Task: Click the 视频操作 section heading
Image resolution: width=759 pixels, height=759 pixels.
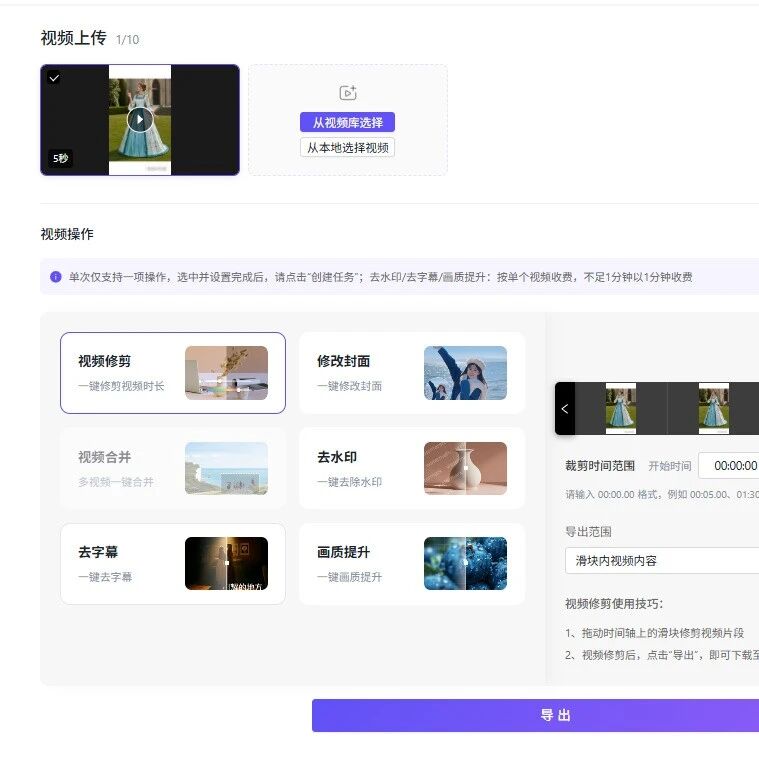Action: pos(67,234)
